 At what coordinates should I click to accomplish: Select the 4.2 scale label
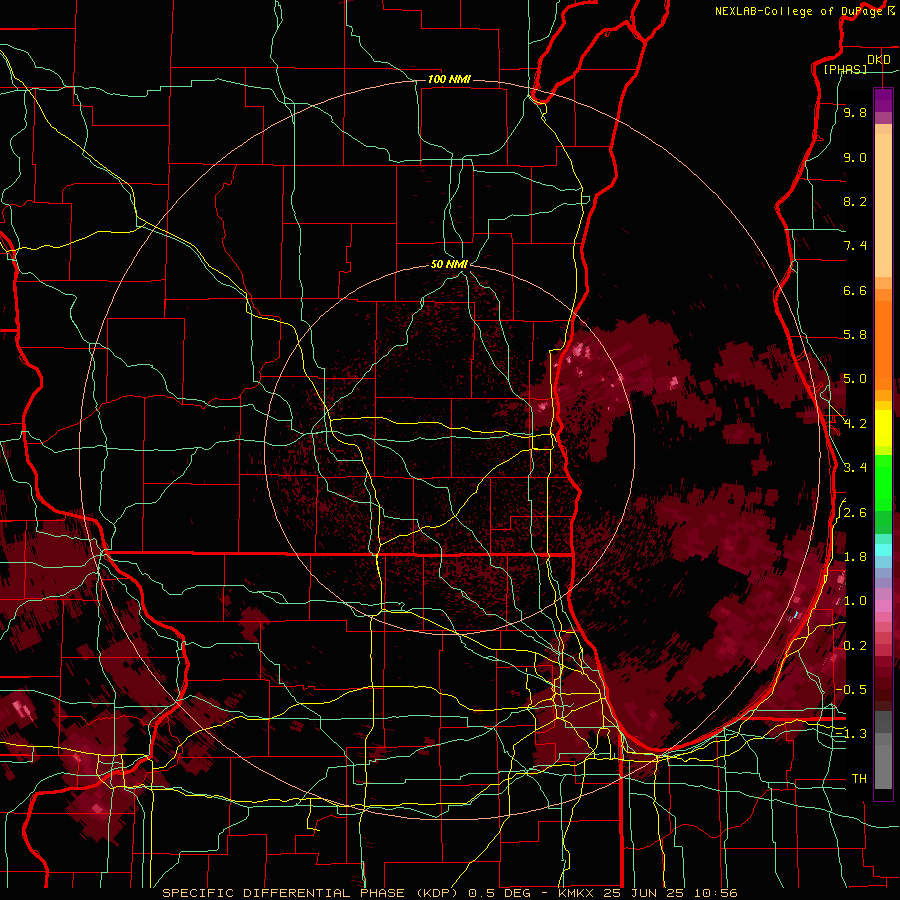tap(855, 424)
